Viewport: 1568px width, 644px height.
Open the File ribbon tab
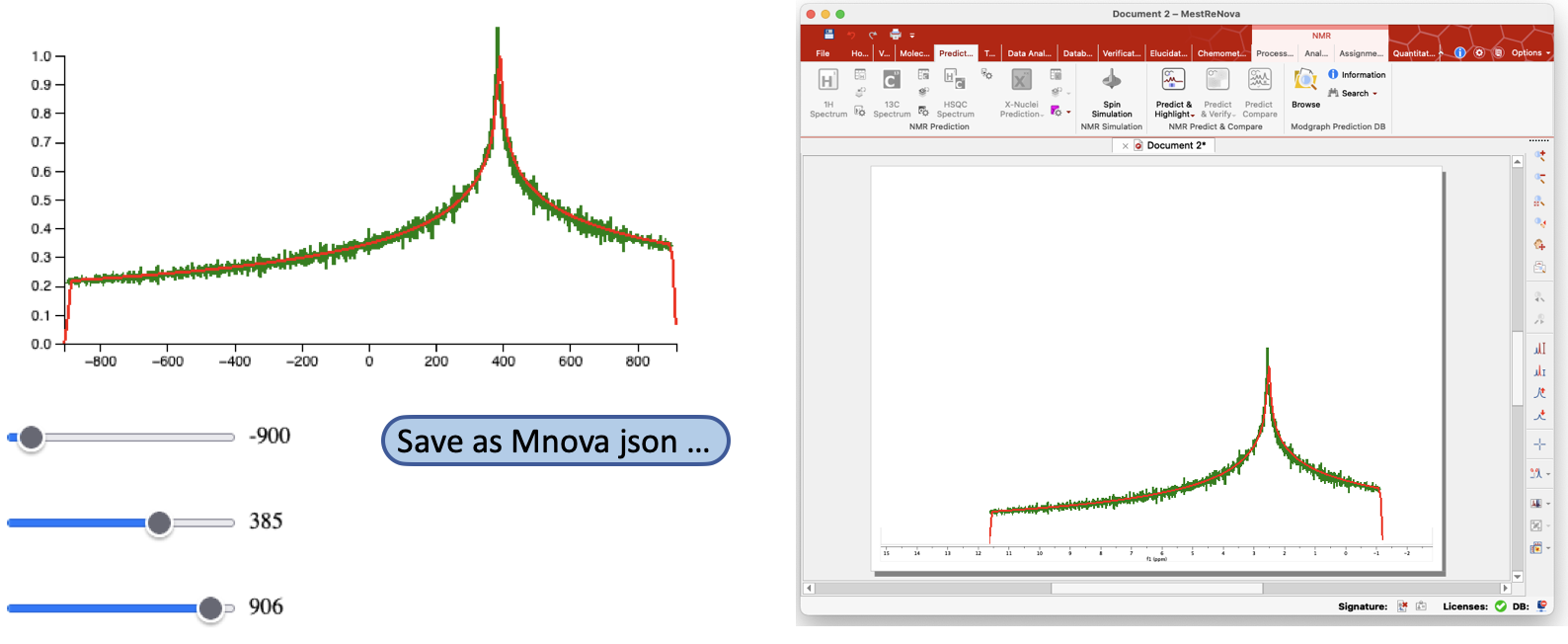[823, 53]
